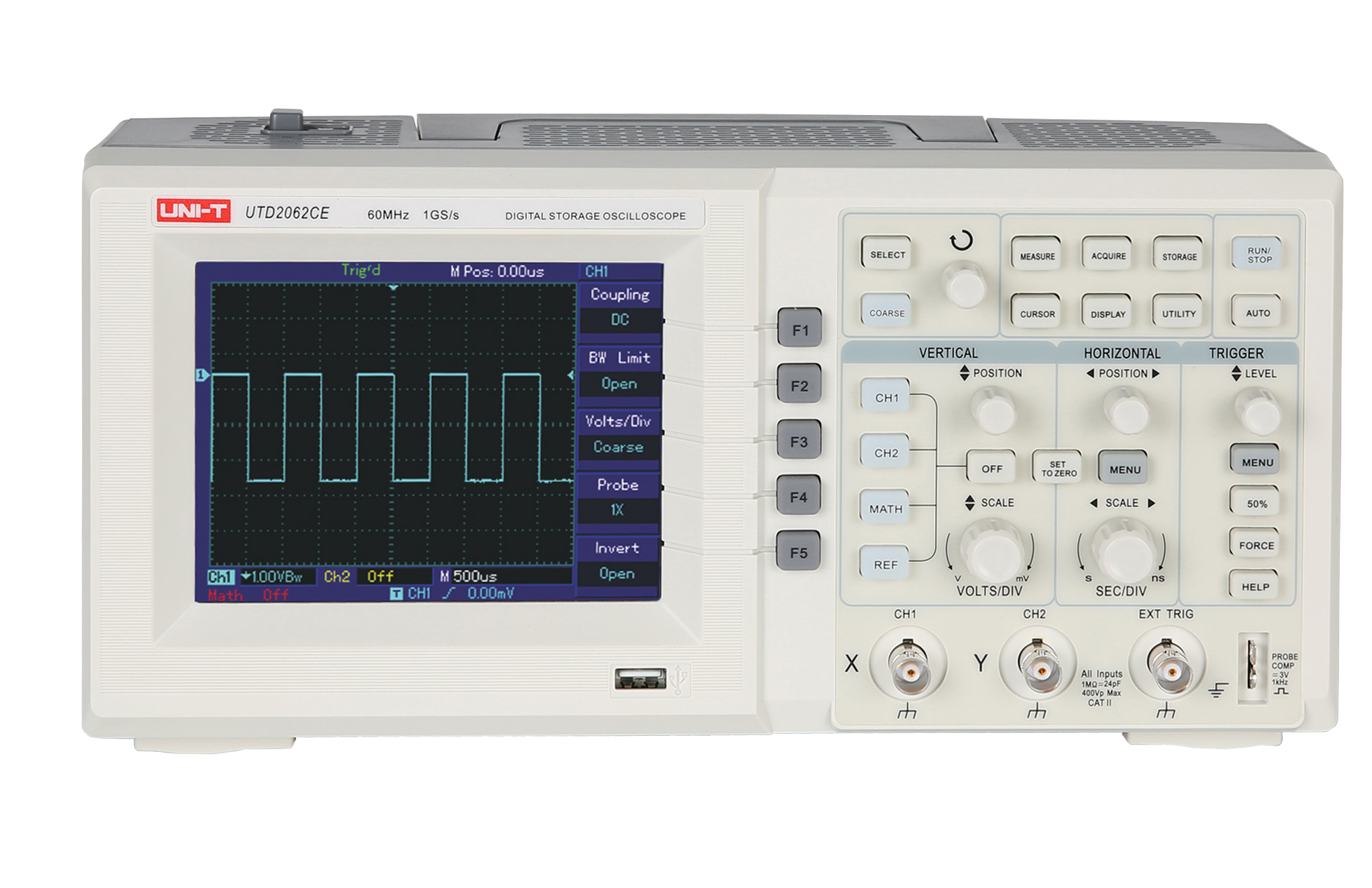
Task: Click the UNI-T brand logo
Action: [193, 210]
